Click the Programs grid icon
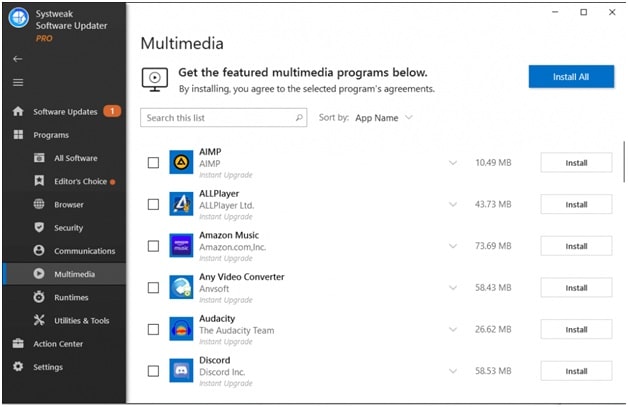This screenshot has width=628, height=407. point(18,135)
